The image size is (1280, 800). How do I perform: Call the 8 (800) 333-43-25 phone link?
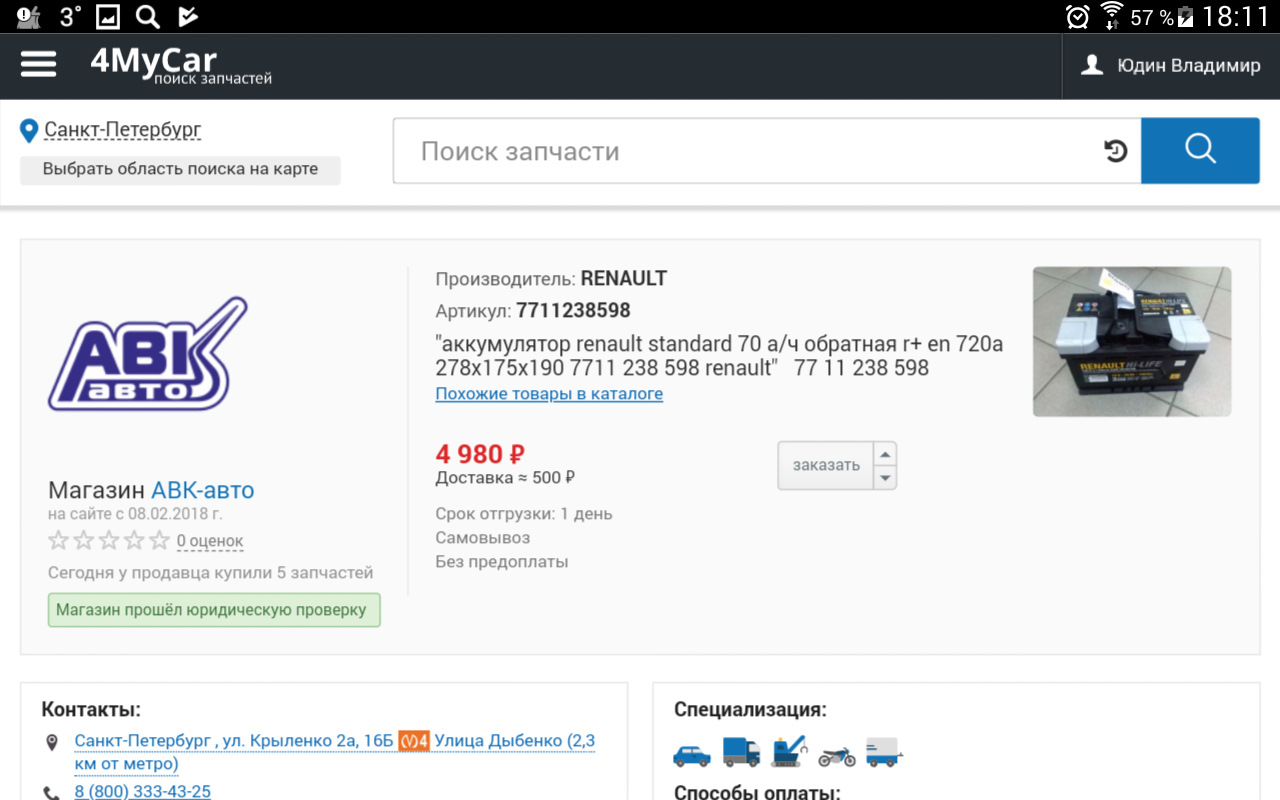coord(142,792)
